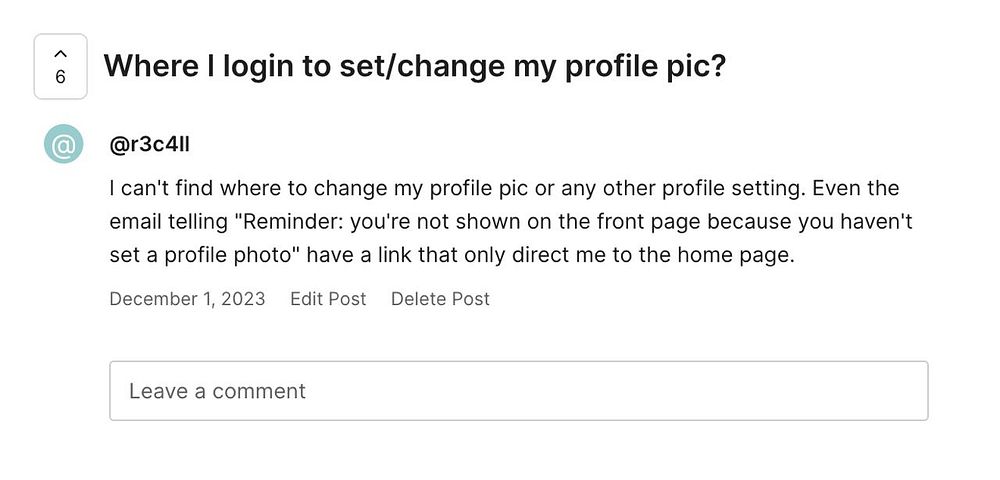
Task: Click the teal @ avatar icon
Action: tap(63, 146)
